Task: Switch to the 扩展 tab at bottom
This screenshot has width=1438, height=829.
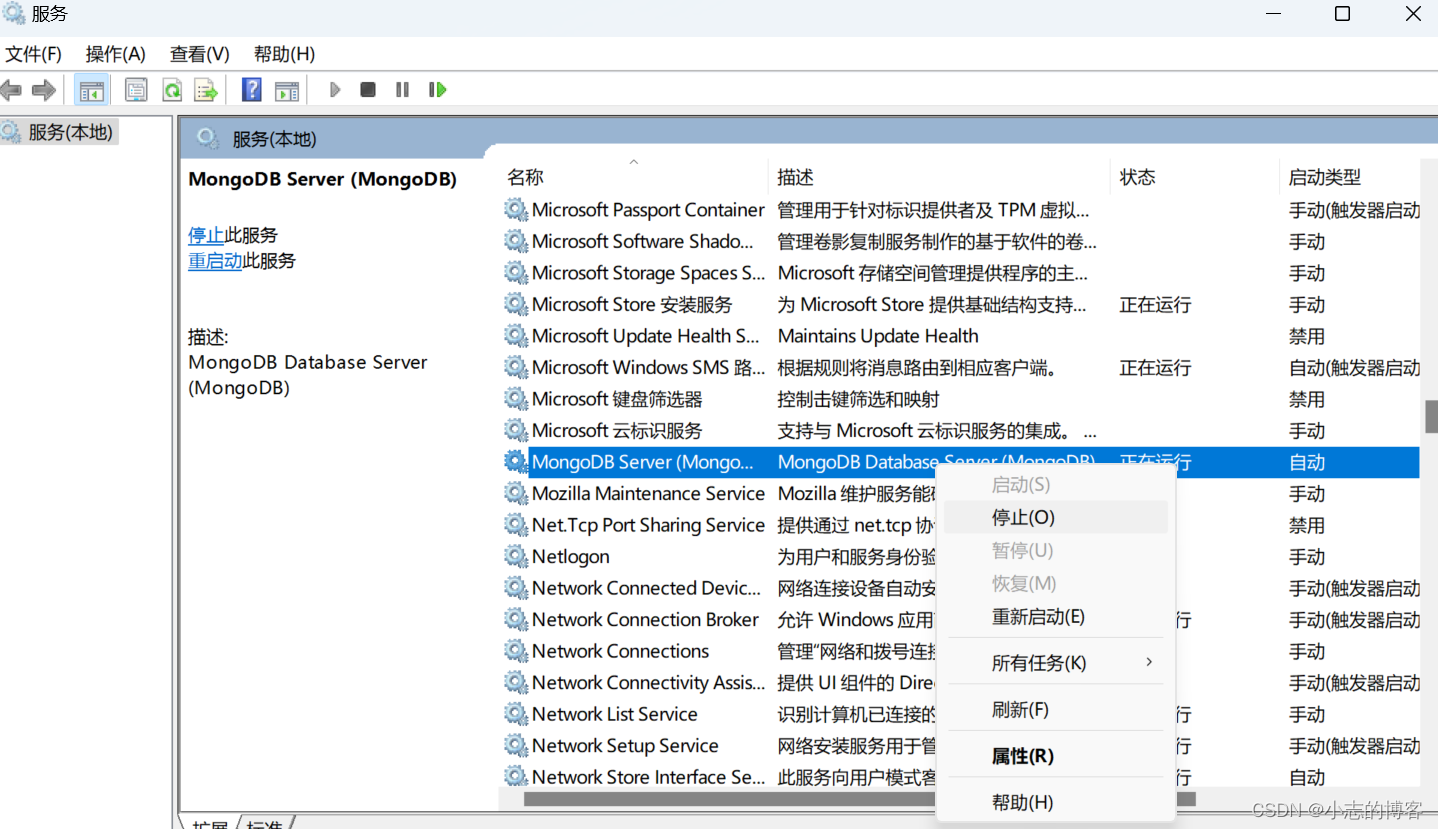Action: (210, 825)
